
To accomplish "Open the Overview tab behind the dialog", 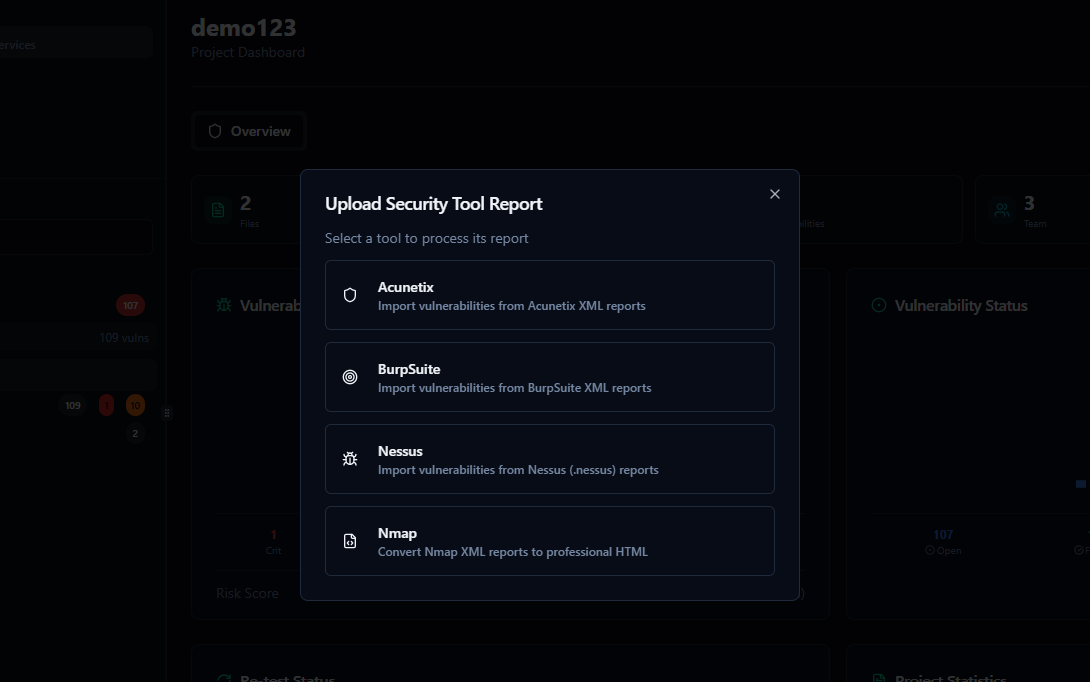I will pyautogui.click(x=249, y=131).
